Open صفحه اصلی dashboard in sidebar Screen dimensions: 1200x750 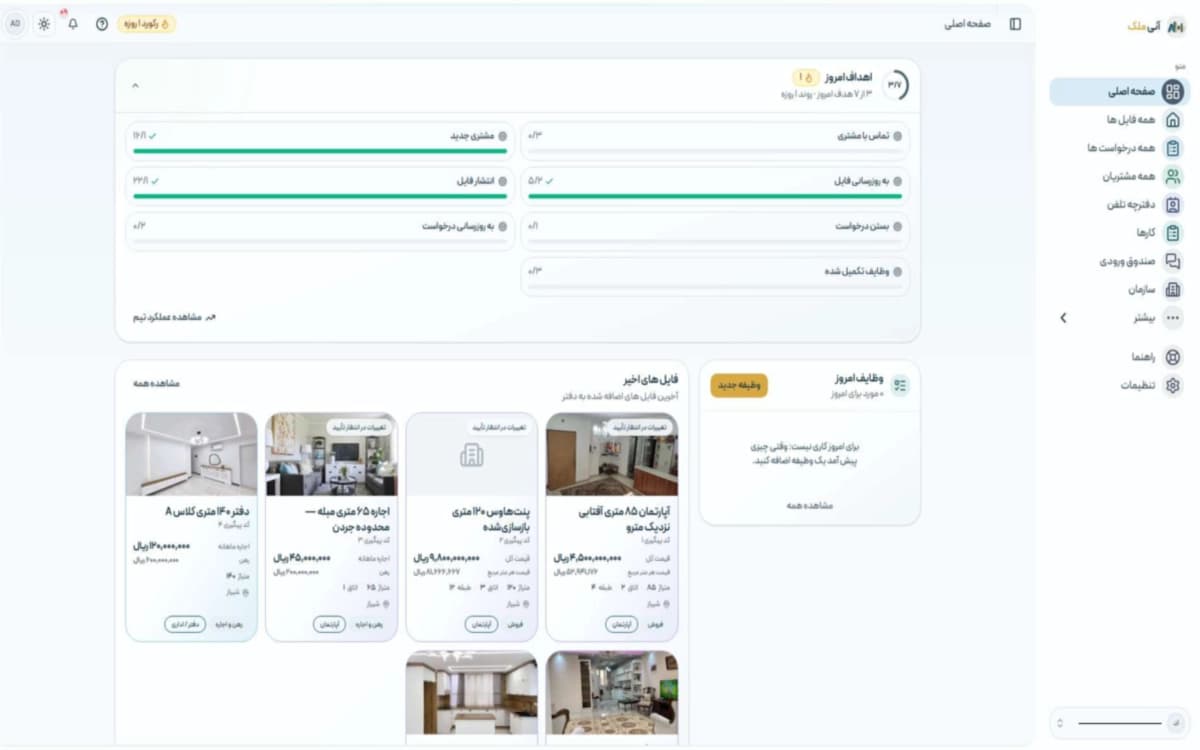(x=1119, y=92)
